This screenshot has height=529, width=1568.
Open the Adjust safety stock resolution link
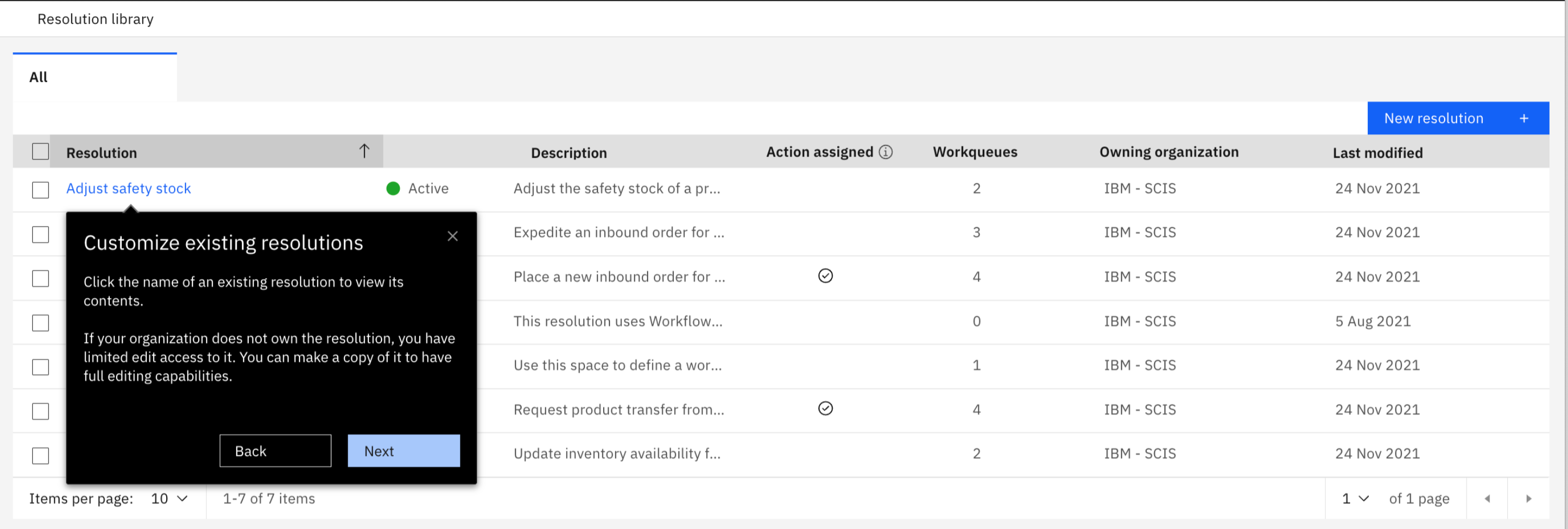point(129,189)
